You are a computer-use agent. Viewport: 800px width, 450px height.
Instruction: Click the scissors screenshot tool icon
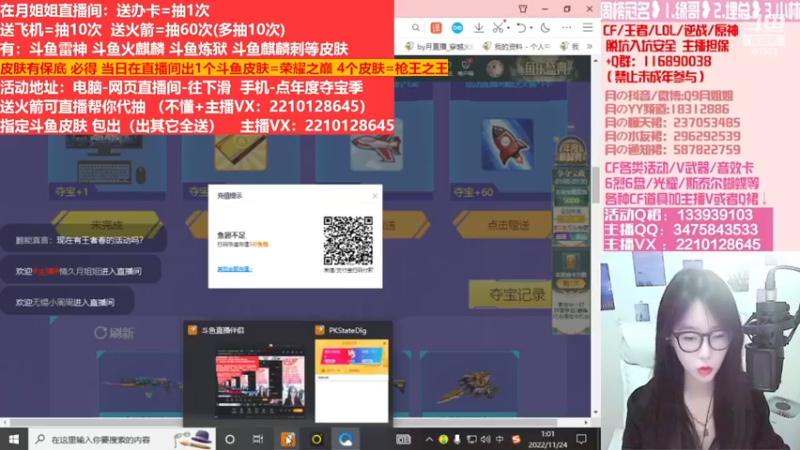[498, 27]
